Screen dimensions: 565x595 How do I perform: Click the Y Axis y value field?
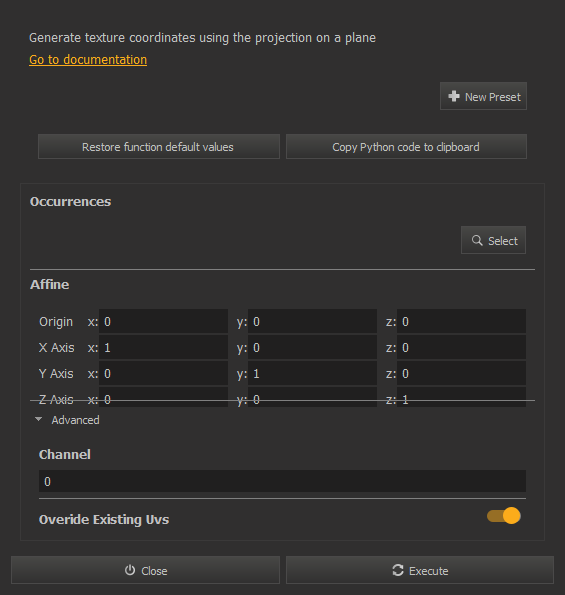312,373
